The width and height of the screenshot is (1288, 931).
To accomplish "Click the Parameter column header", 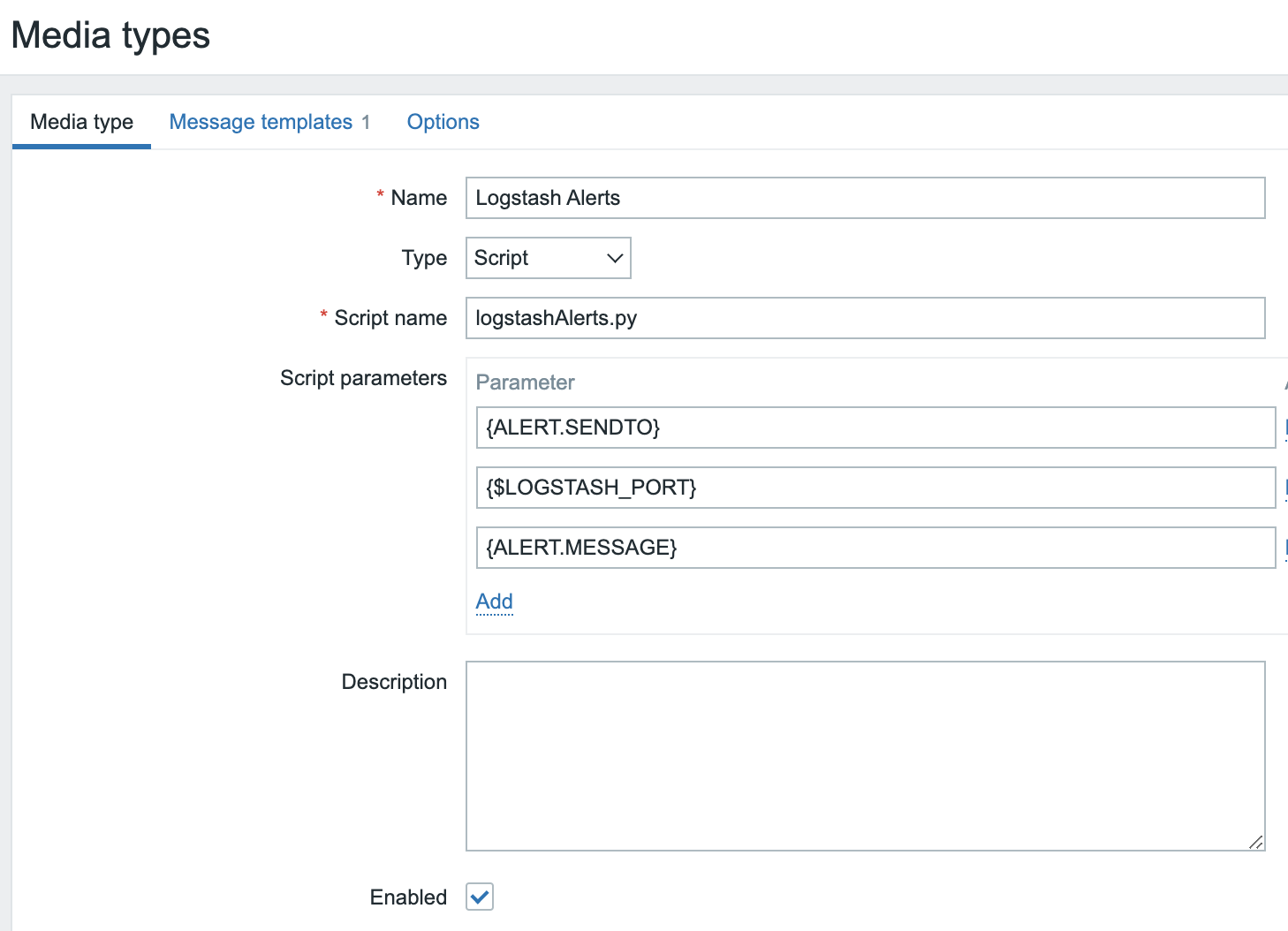I will pyautogui.click(x=525, y=382).
